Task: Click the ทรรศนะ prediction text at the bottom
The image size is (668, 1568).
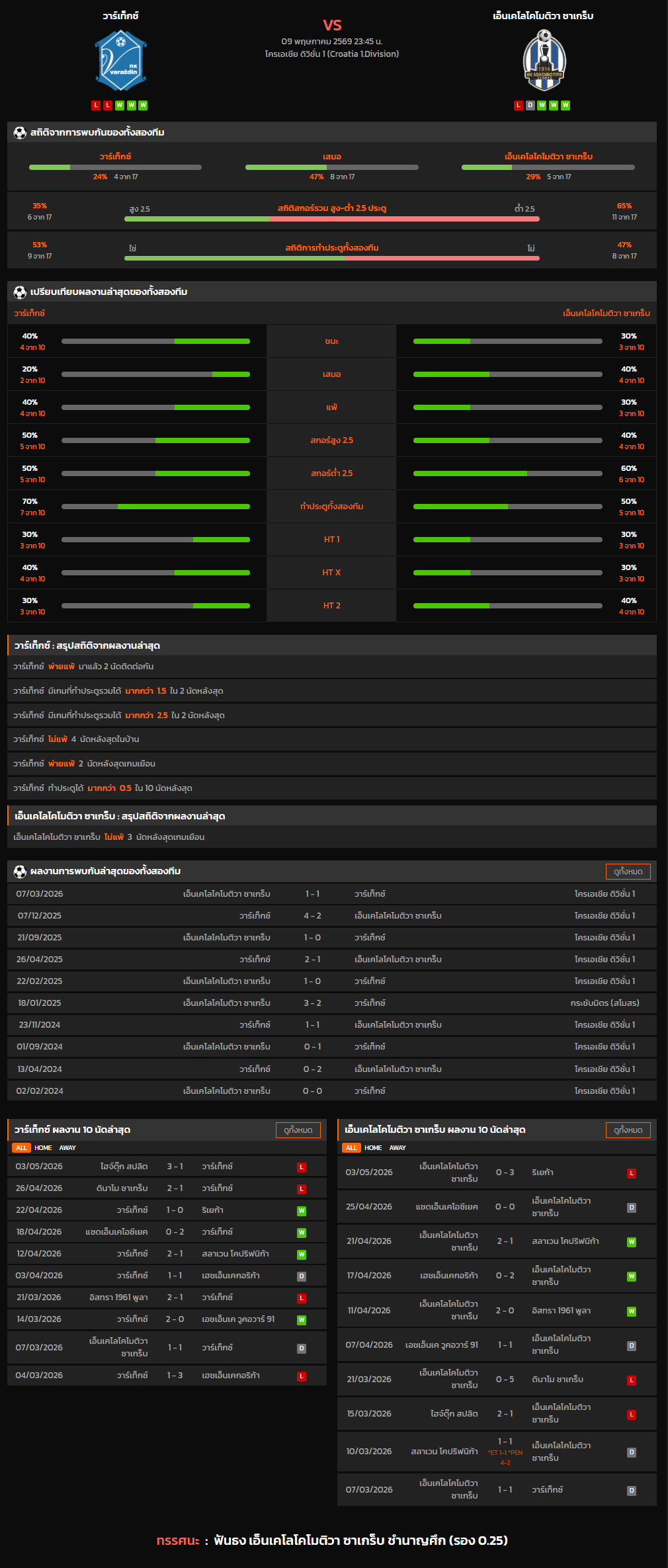Action: [332, 1540]
